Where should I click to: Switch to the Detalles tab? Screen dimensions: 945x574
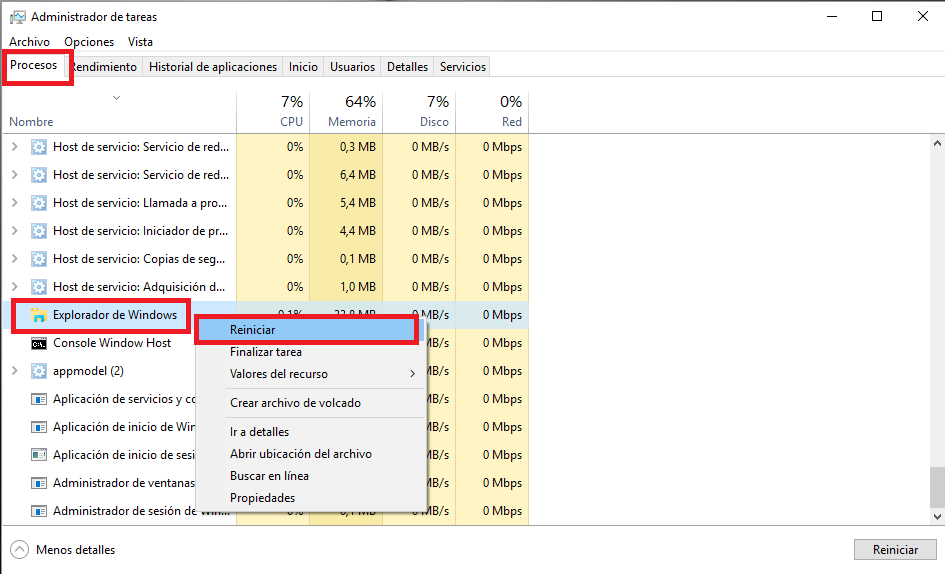tap(407, 67)
